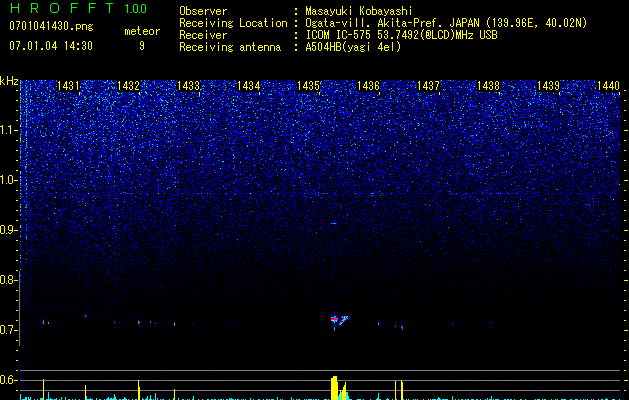Click the 1439 time marker

point(548,86)
